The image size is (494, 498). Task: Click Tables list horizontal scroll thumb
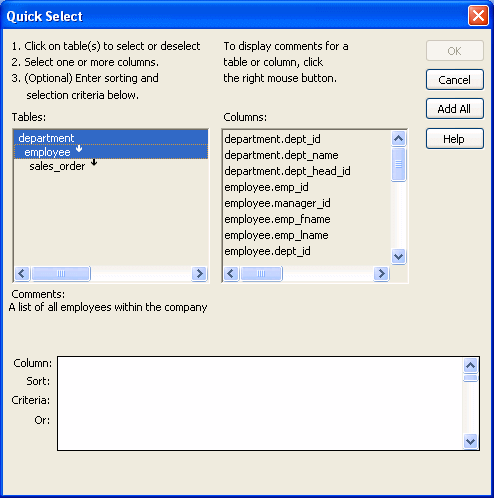pyautogui.click(x=61, y=274)
